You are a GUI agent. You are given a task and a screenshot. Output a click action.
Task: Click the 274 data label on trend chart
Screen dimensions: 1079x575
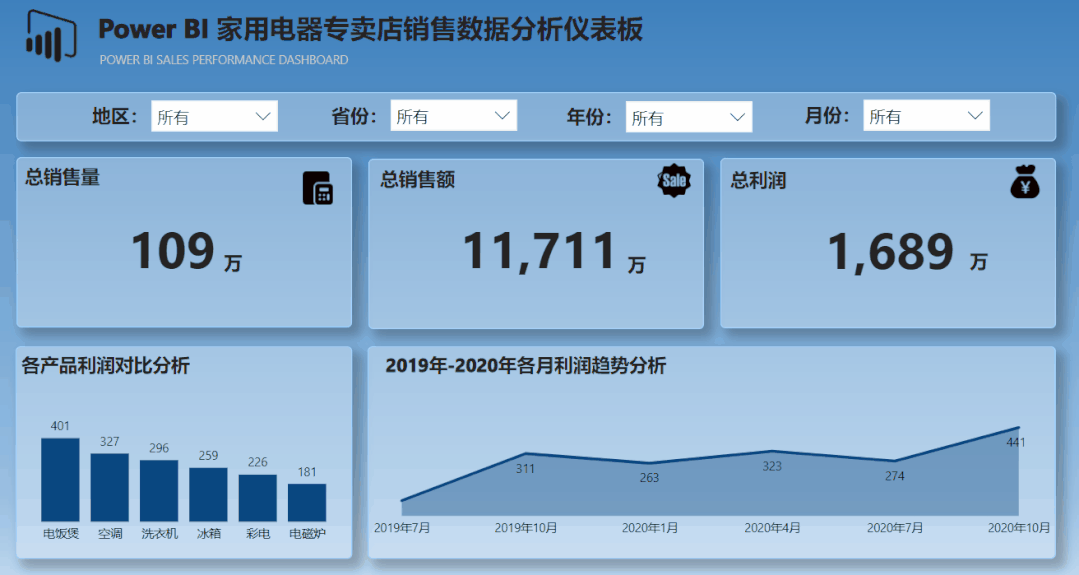895,476
